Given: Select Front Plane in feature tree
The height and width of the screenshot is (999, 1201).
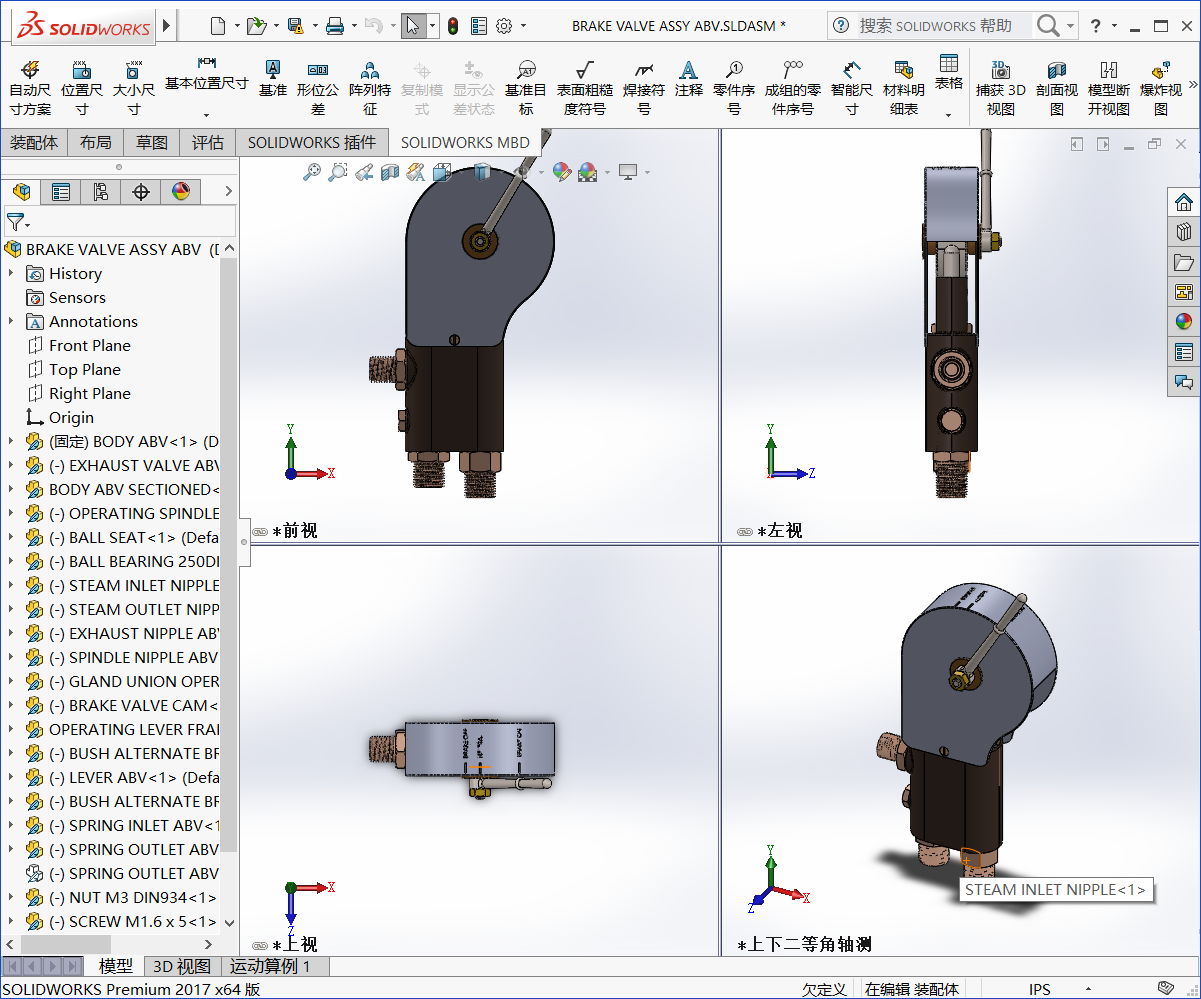Looking at the screenshot, I should tap(90, 345).
